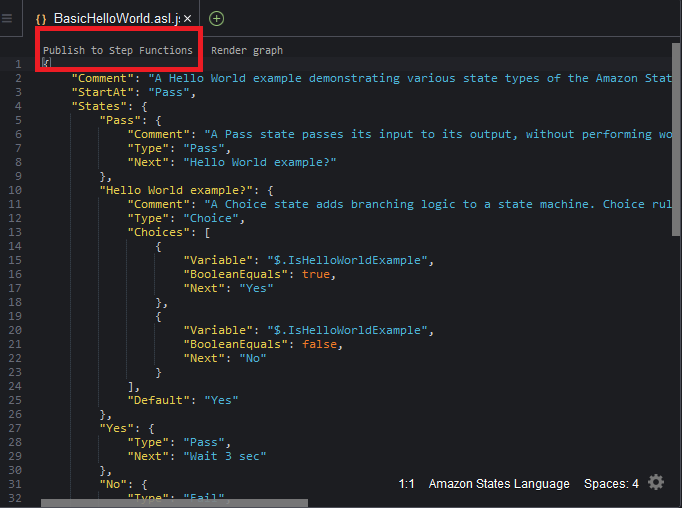Click the hamburger menu icon at top-left
682x508 pixels.
(7, 18)
